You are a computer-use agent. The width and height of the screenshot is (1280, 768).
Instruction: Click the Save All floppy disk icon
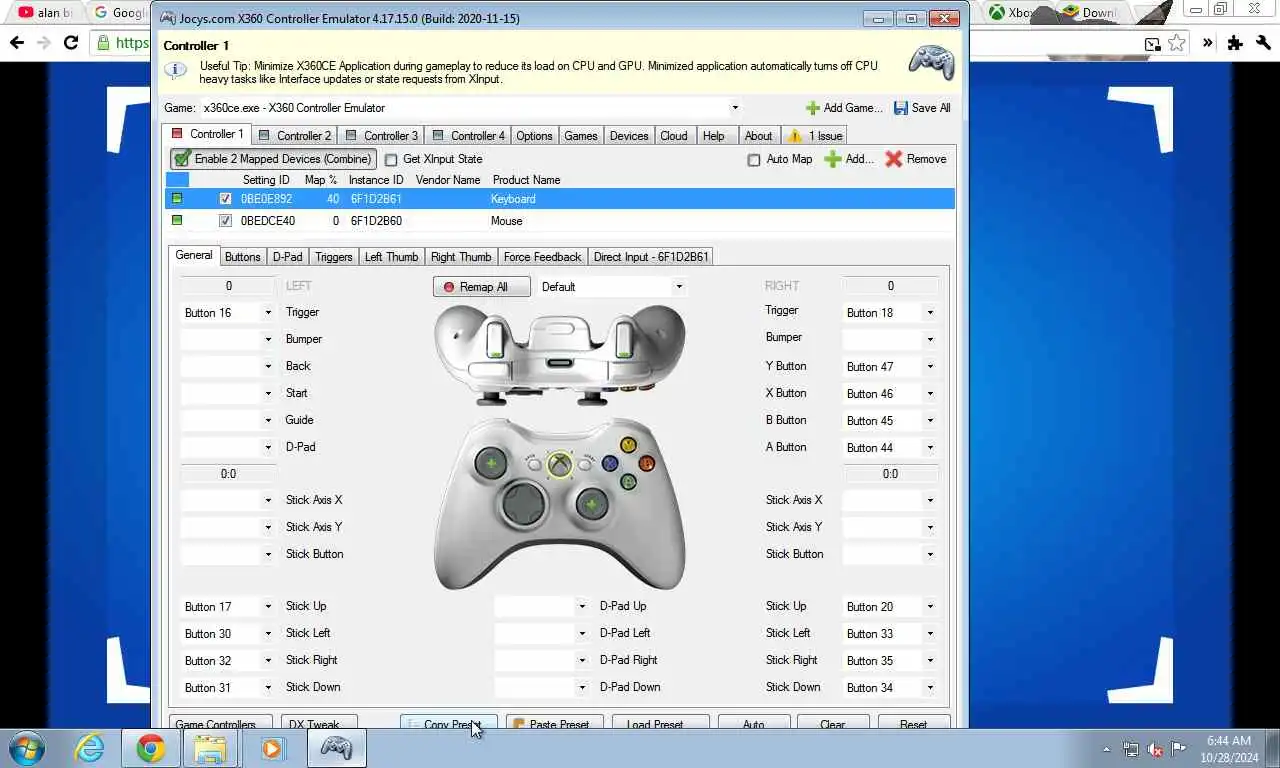coord(901,108)
